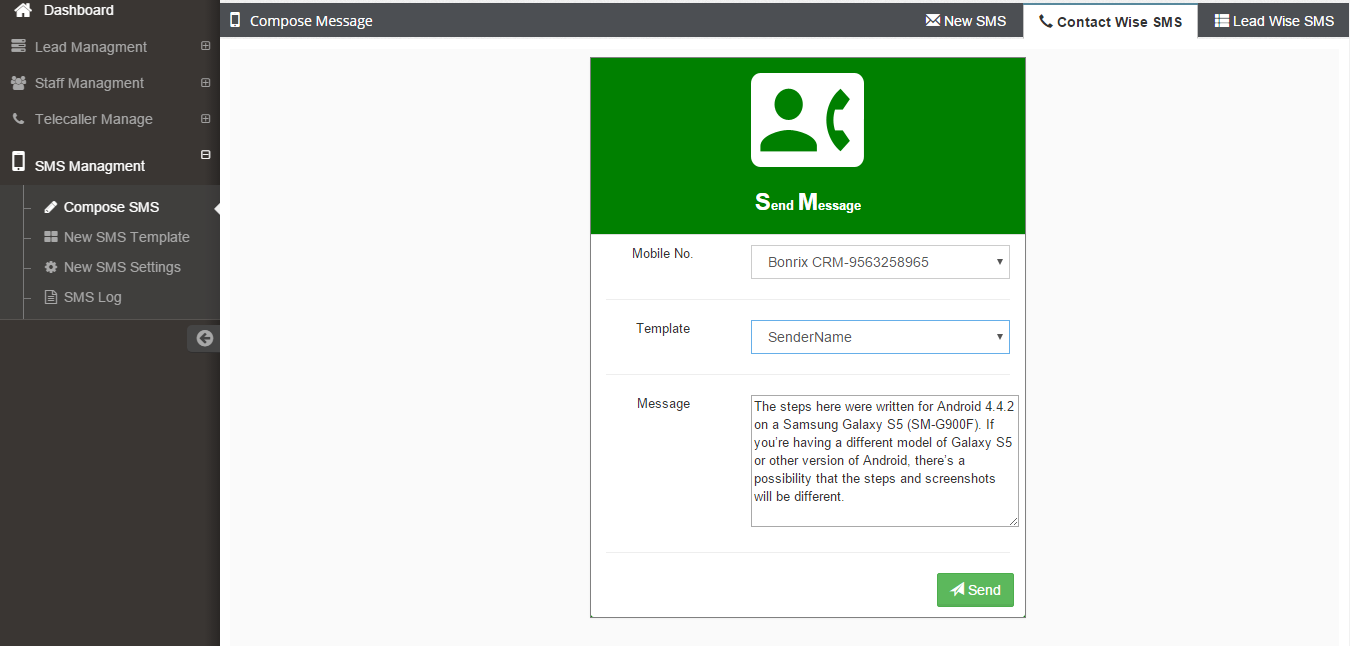
Task: Click the Compose SMS pencil icon
Action: pos(51,207)
